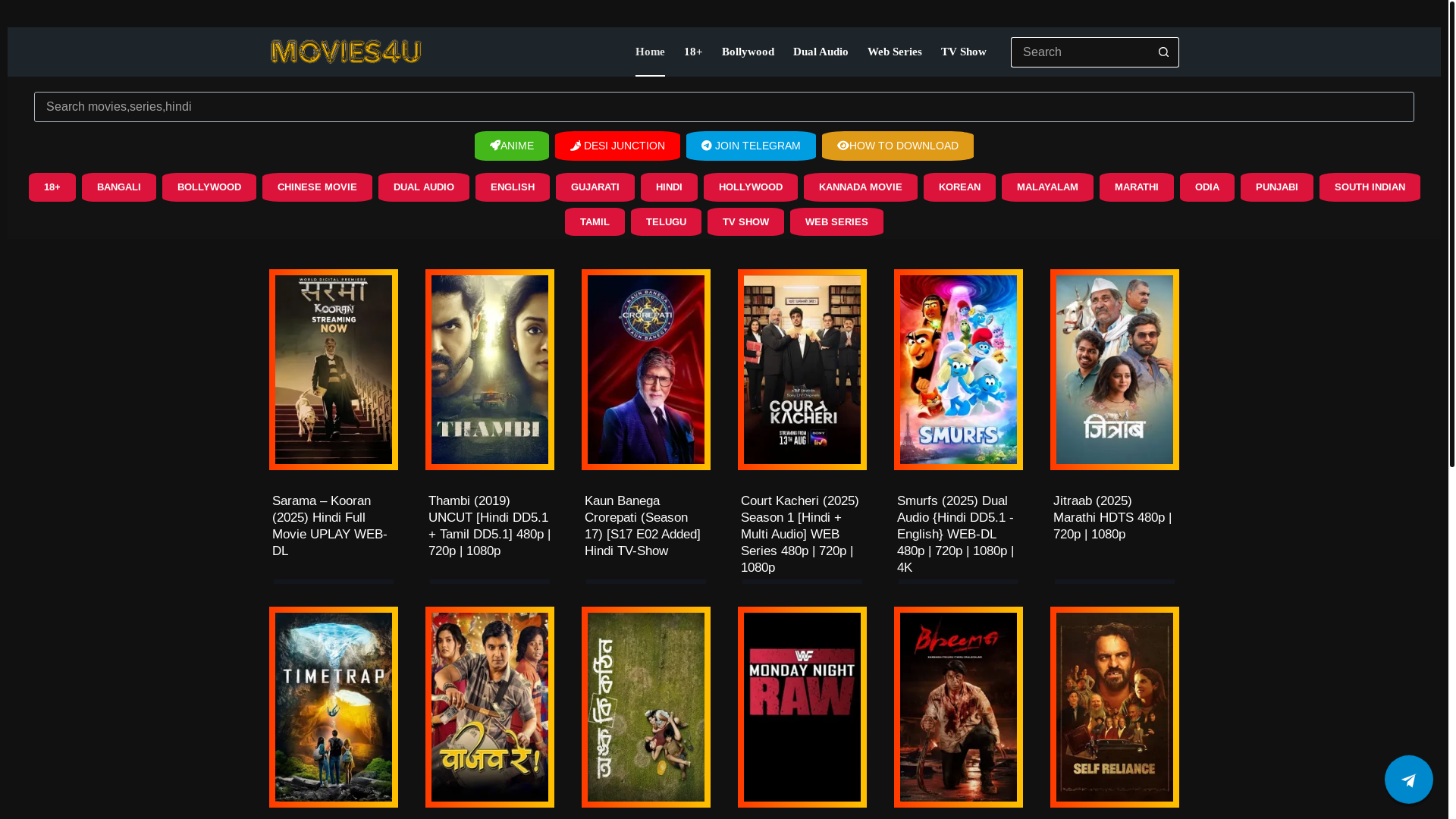Click the floating Telegram round icon

click(x=1408, y=779)
